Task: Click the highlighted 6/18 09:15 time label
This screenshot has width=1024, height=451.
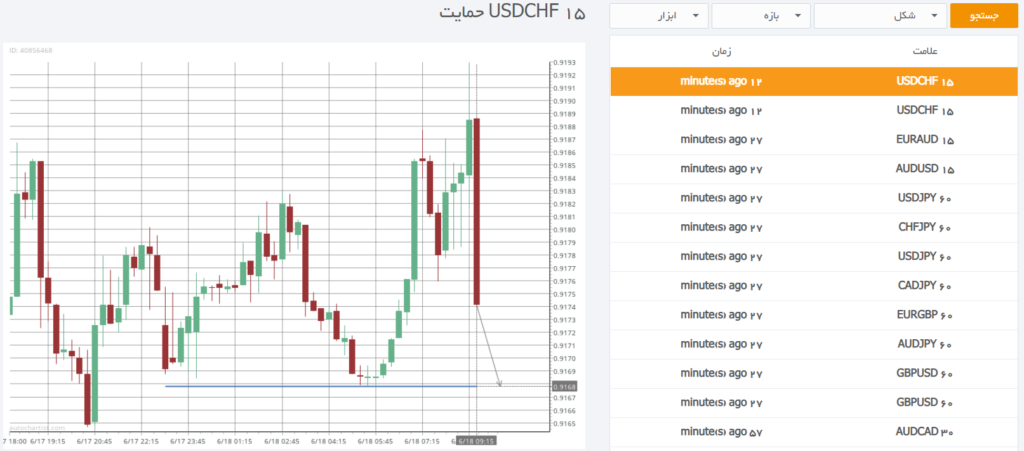Action: coord(476,441)
